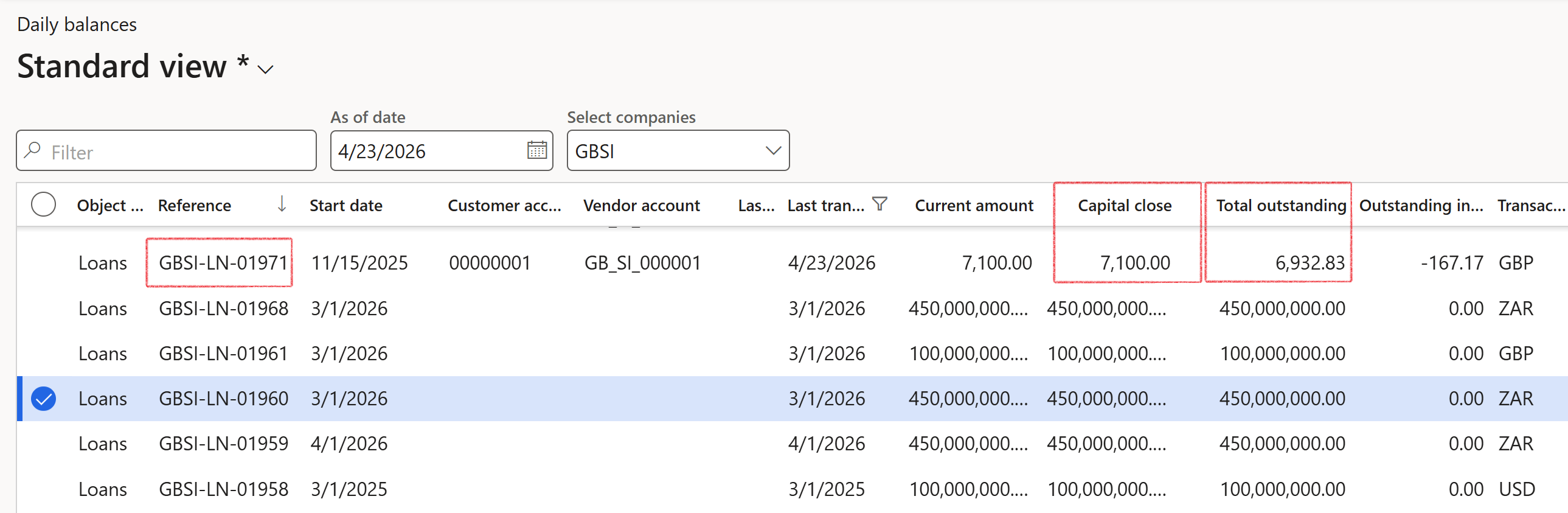Open the As of date calendar picker
The height and width of the screenshot is (513, 1568).
coord(536,150)
